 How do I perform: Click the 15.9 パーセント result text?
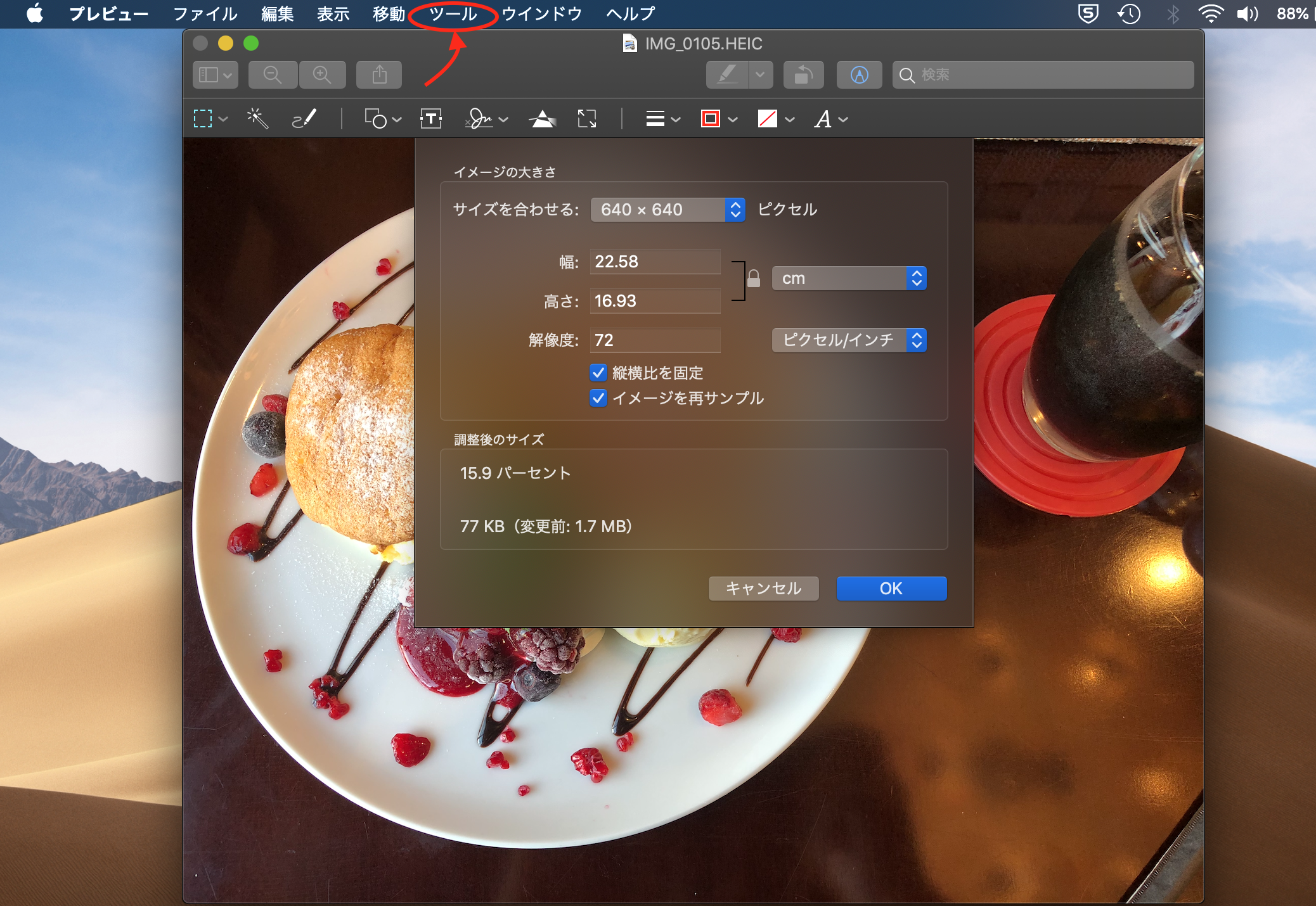(x=515, y=473)
